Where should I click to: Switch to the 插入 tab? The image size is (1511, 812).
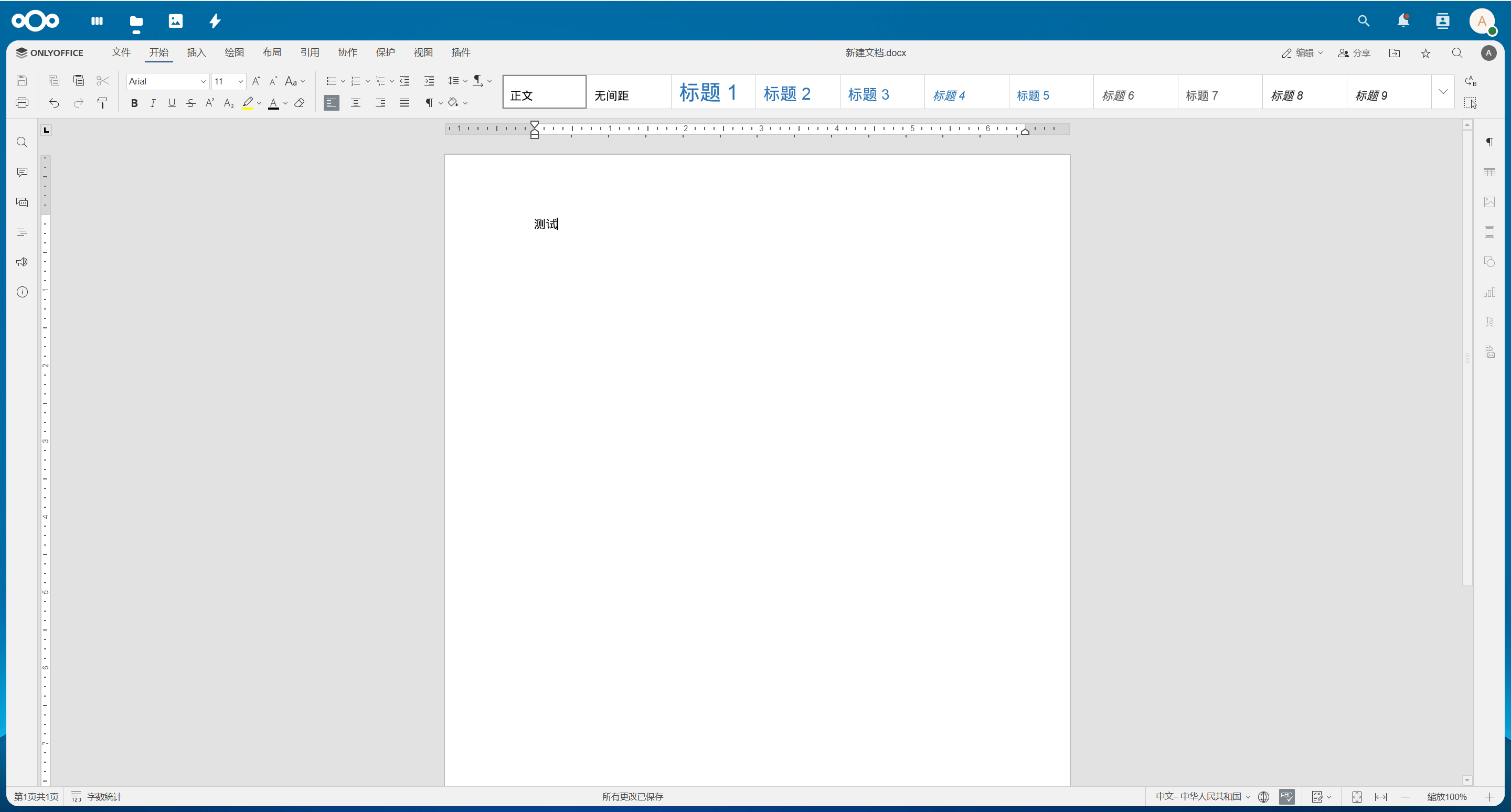tap(196, 53)
